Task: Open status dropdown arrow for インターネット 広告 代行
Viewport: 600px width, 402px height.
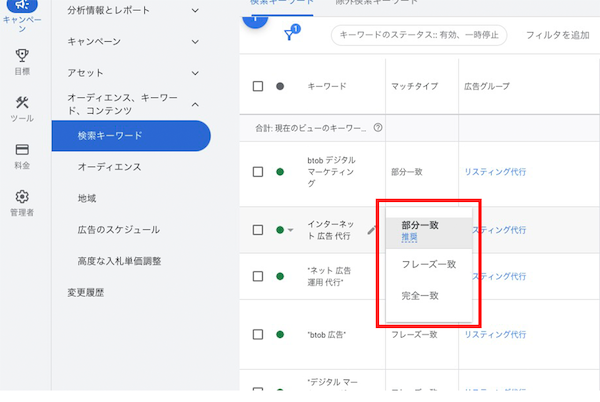Action: (290, 230)
